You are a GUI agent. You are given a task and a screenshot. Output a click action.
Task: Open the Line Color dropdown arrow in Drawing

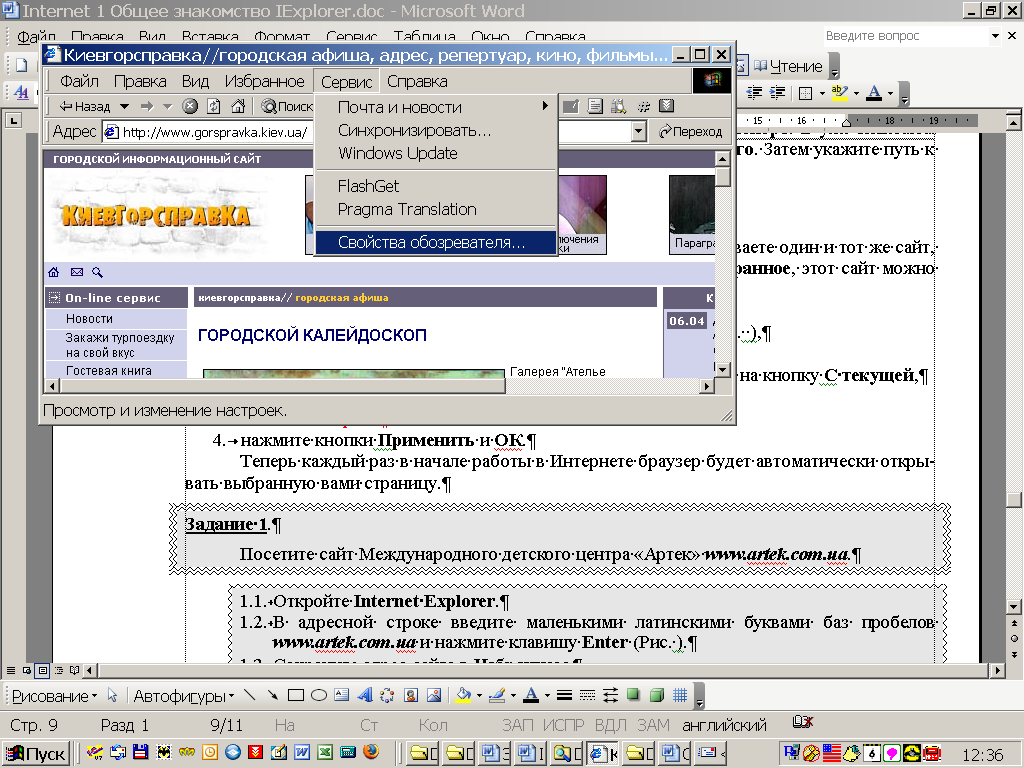coord(513,696)
